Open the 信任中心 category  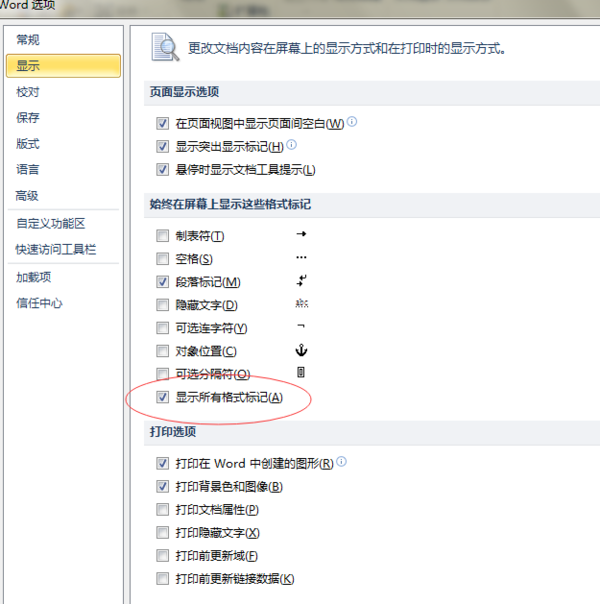pyautogui.click(x=39, y=303)
